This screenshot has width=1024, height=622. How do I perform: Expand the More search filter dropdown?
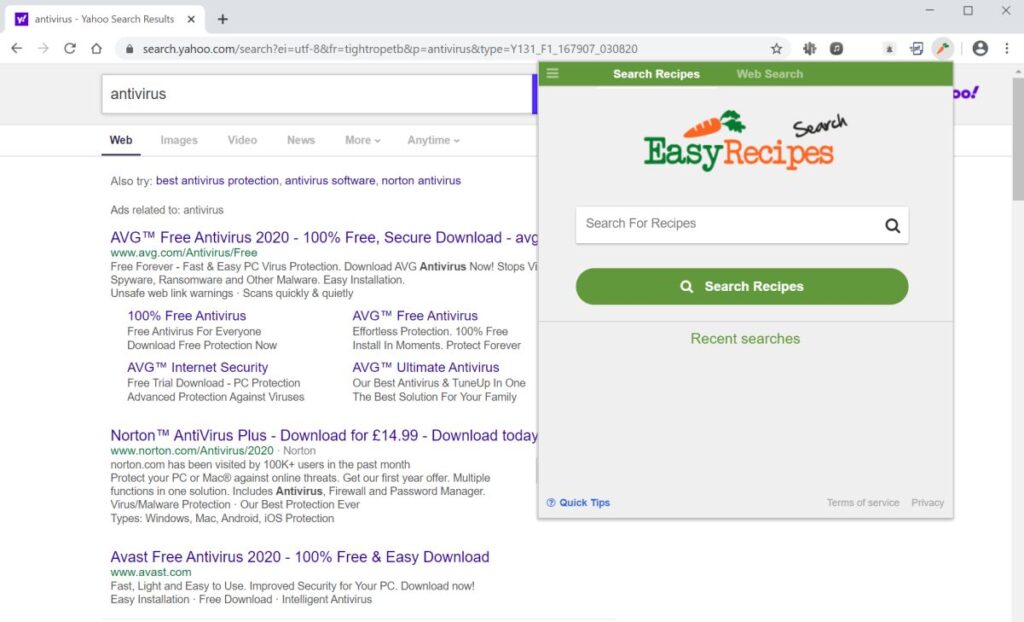(x=362, y=140)
